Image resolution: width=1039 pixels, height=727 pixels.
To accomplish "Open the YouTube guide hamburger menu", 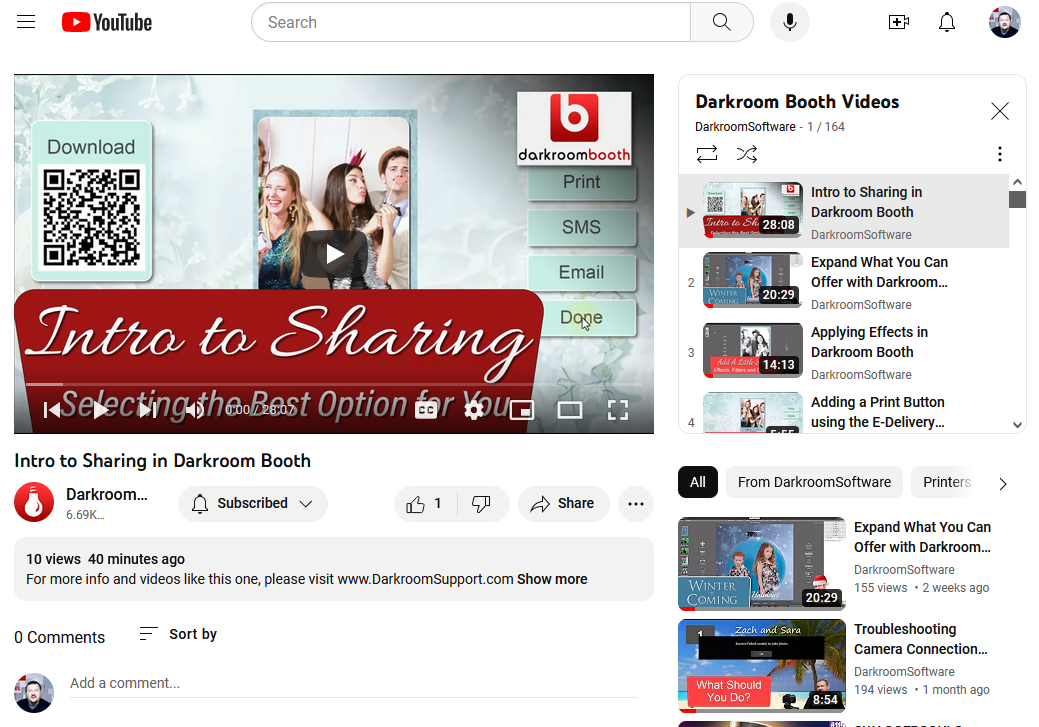I will pos(26,22).
